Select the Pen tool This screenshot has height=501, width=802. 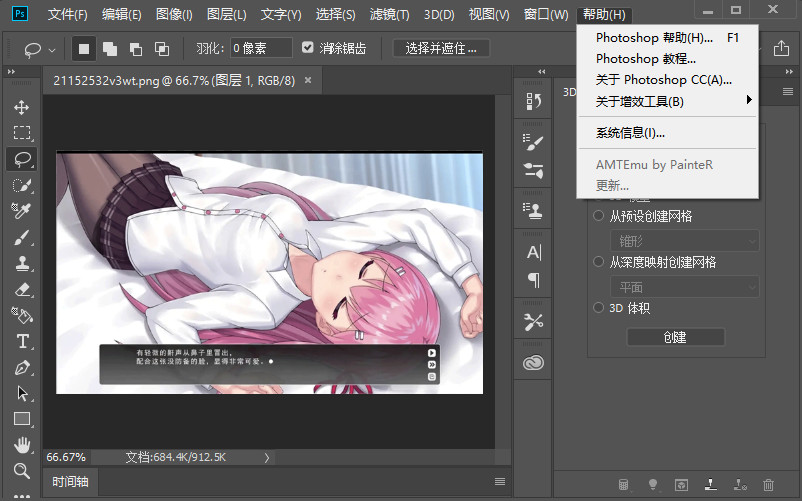(x=21, y=367)
